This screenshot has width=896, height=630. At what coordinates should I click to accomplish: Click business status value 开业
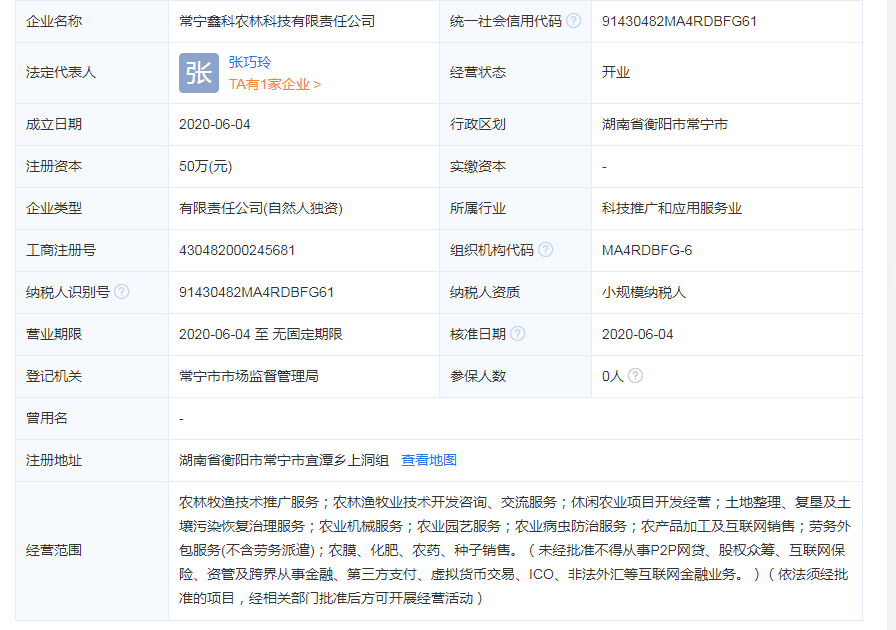[x=616, y=73]
